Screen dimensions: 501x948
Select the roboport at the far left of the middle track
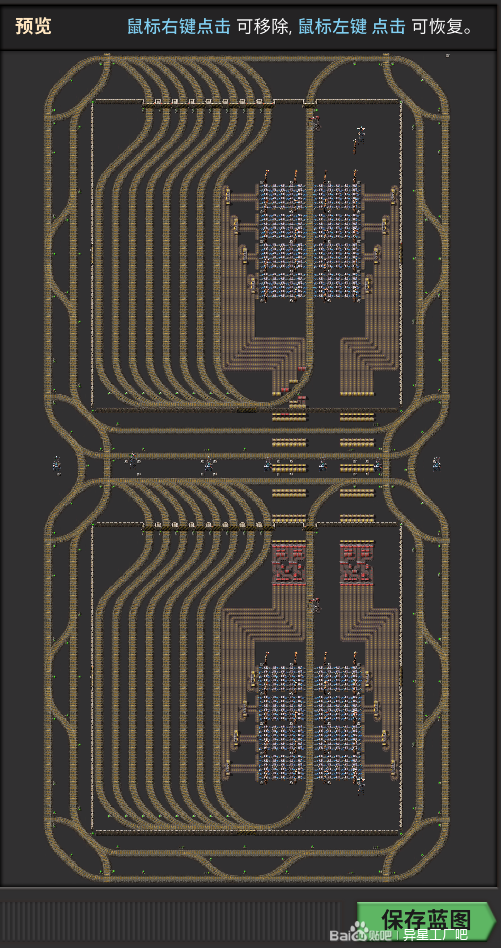[57, 466]
